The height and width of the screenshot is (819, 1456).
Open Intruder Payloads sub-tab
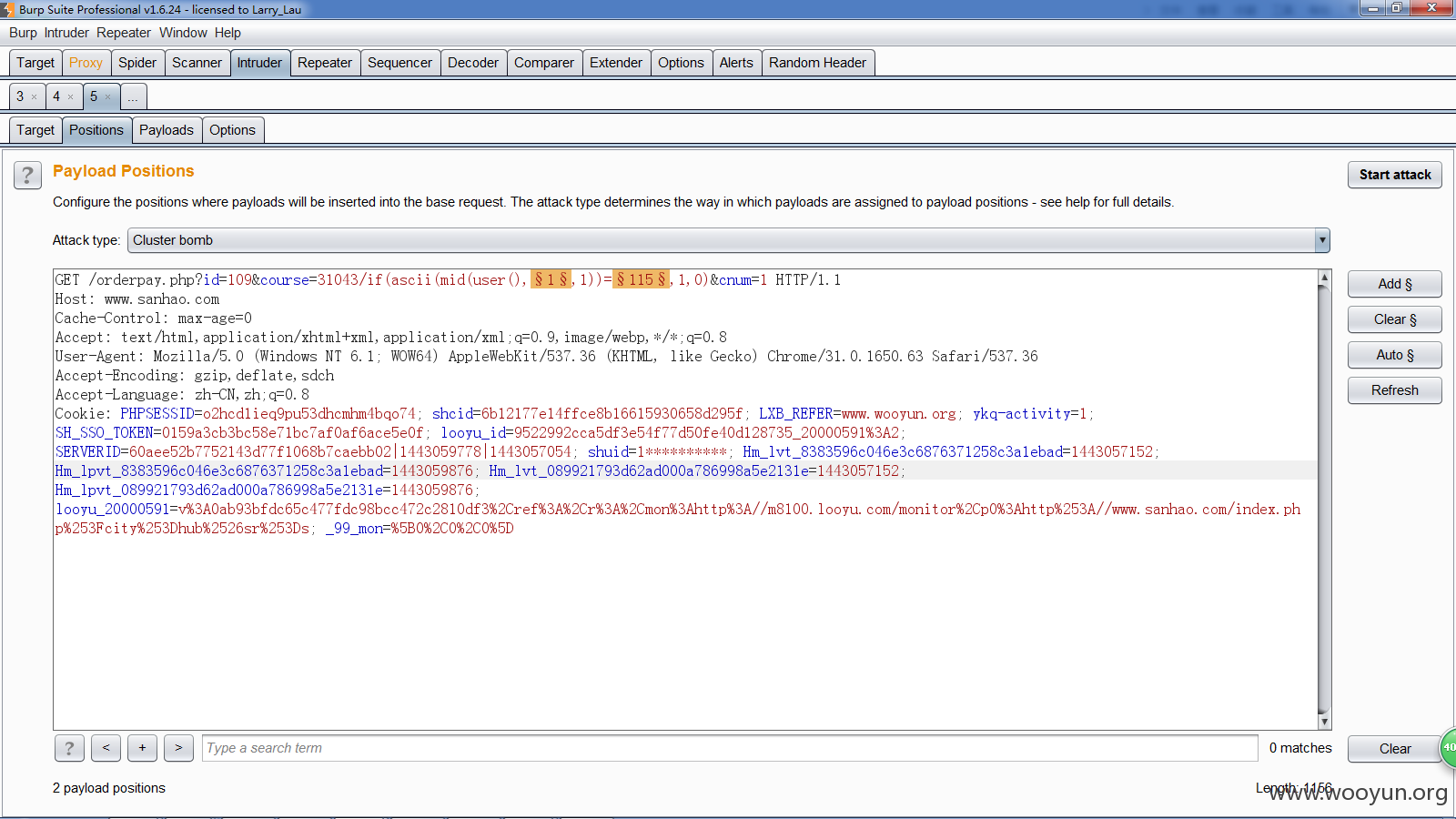coord(167,130)
